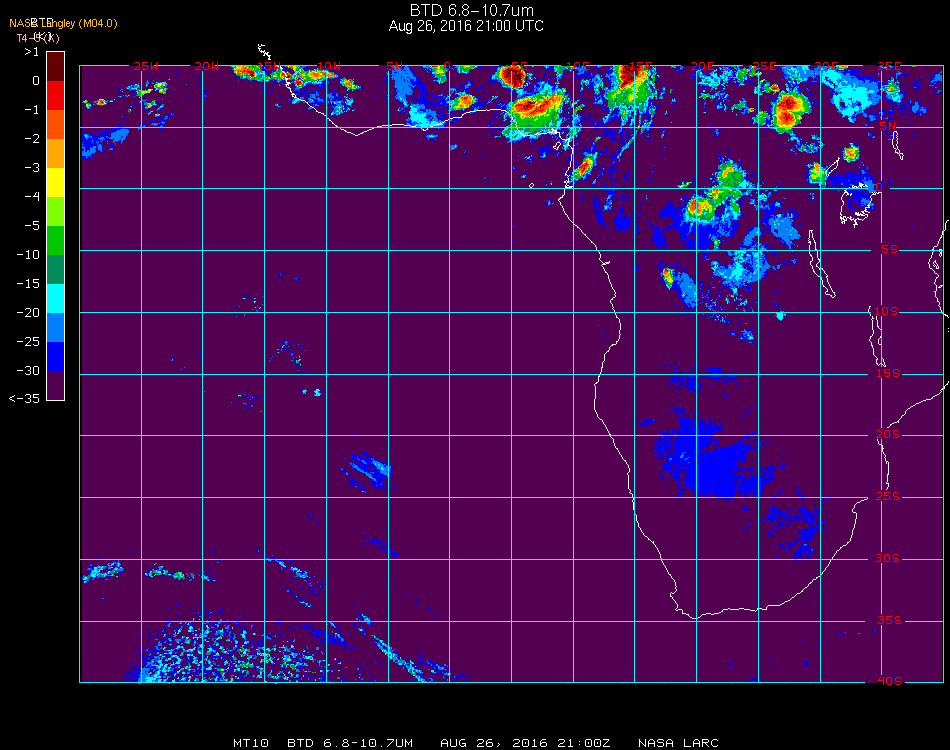Click the '-20' legend value
The image size is (950, 750).
(x=28, y=313)
